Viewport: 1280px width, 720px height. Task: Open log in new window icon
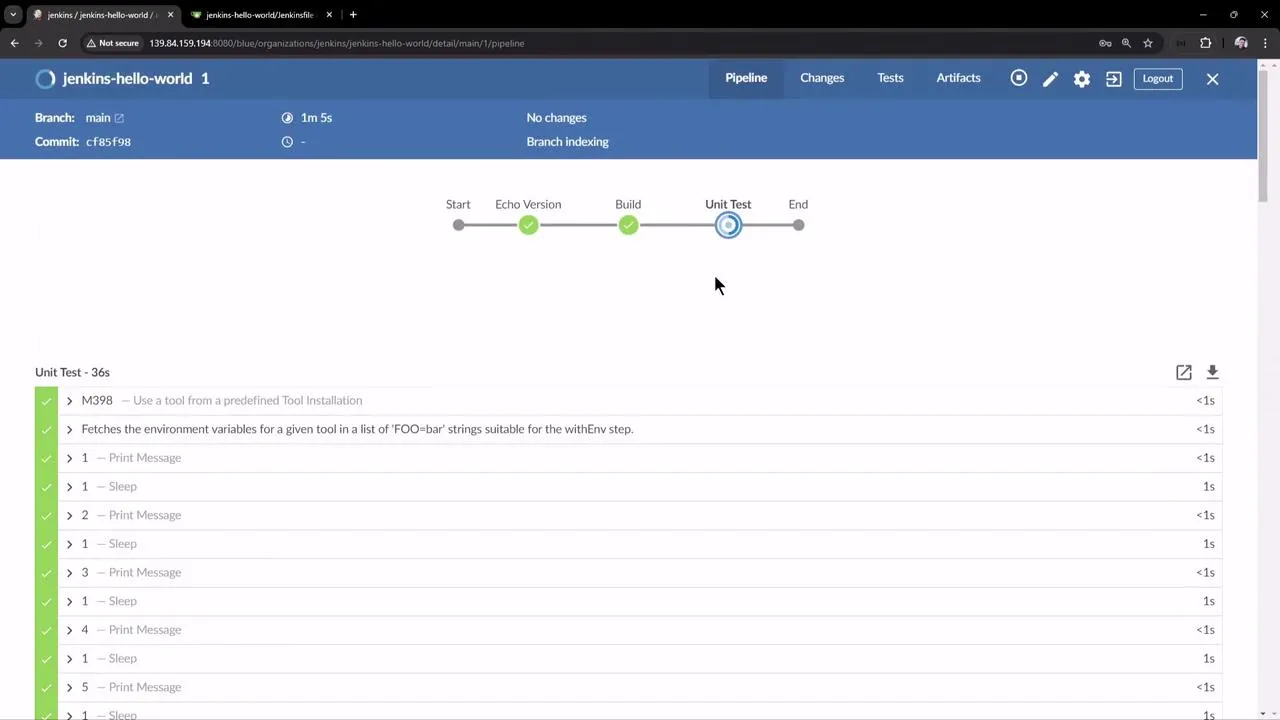tap(1183, 372)
